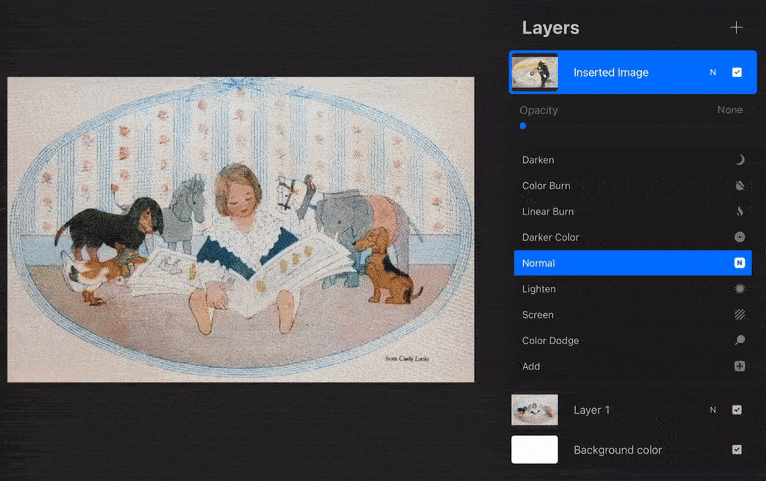This screenshot has height=481, width=766.
Task: Hide the Inserted Image layer
Action: coord(737,73)
